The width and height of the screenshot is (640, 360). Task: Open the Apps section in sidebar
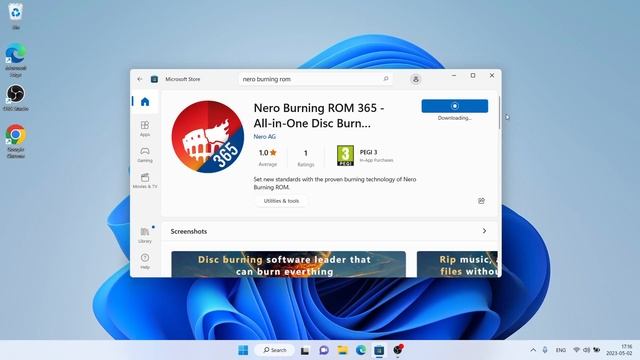pos(145,128)
